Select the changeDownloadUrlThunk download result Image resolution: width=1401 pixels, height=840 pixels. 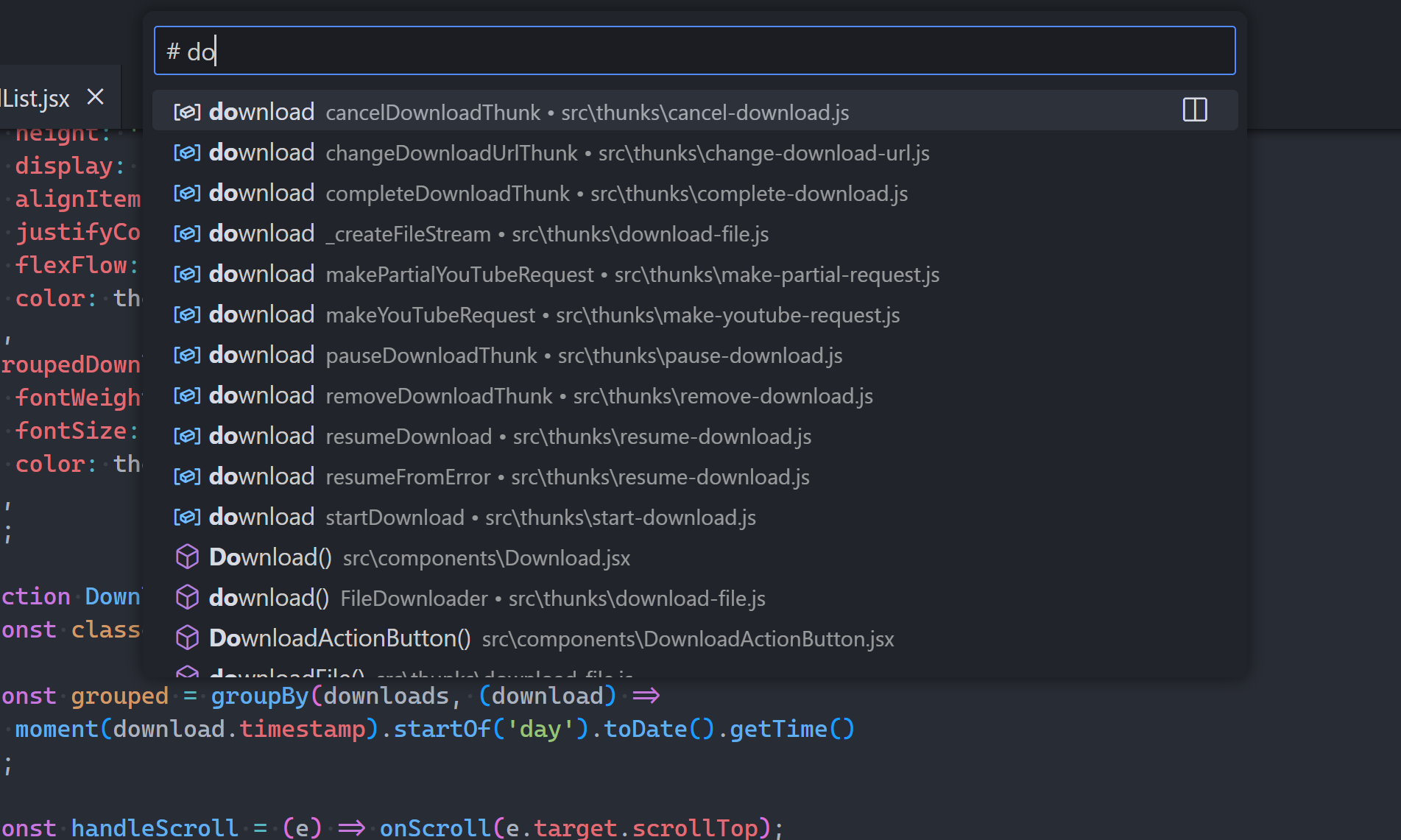(551, 152)
